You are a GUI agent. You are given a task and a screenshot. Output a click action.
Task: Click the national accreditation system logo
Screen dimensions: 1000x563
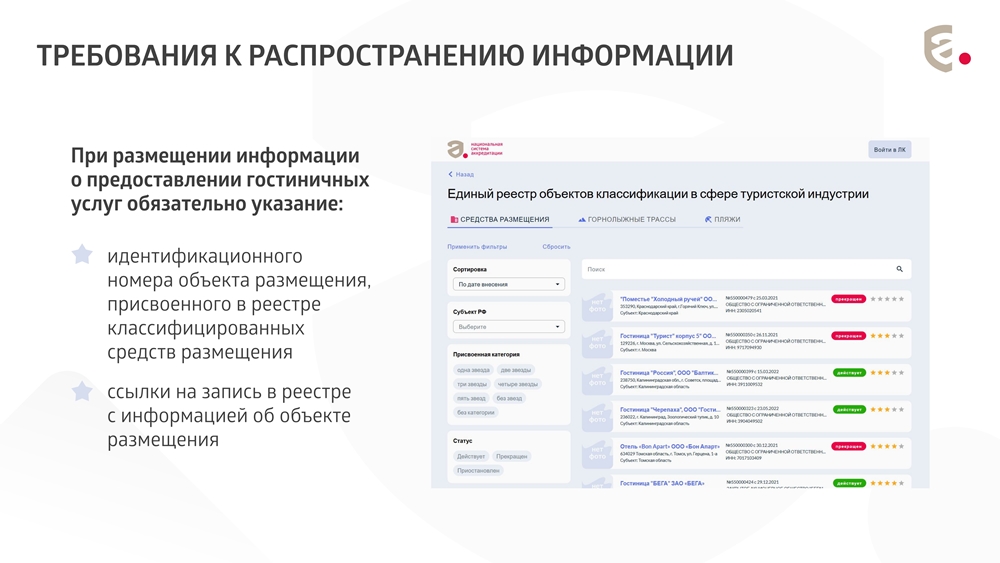click(x=475, y=149)
